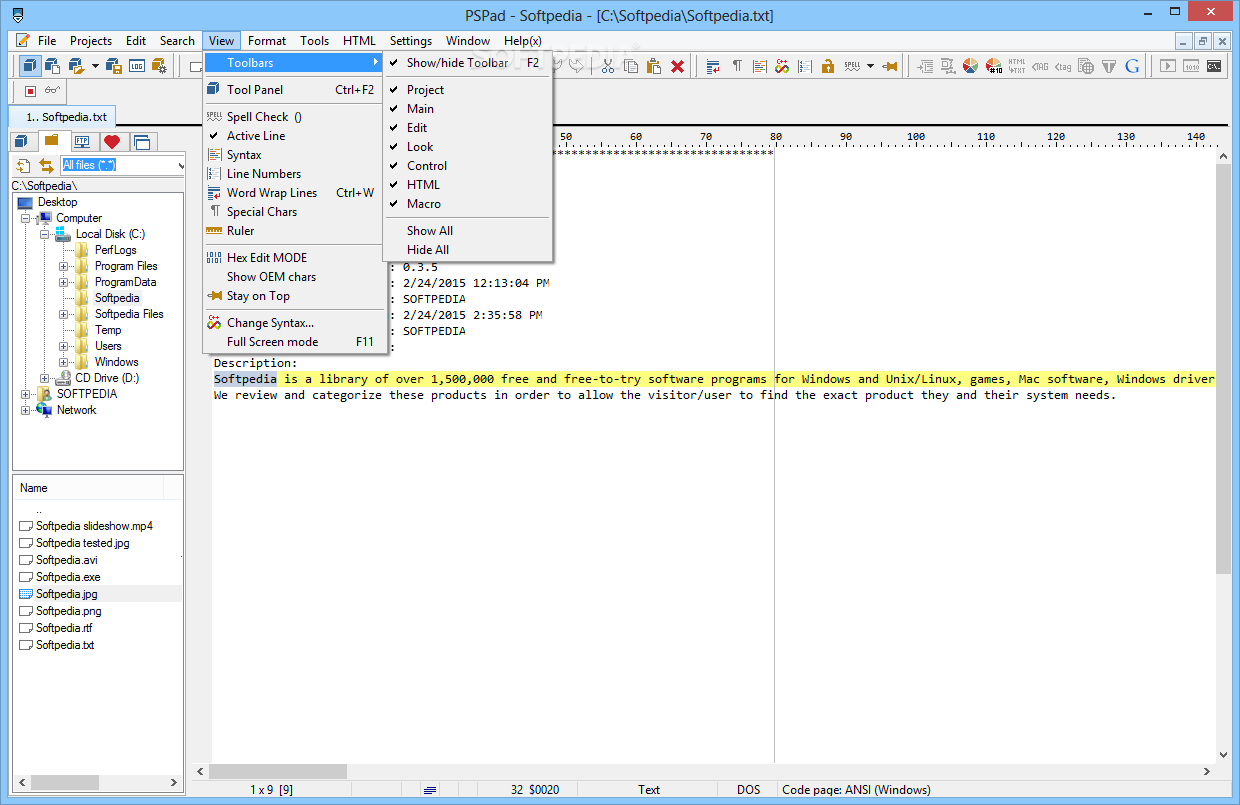Click the glasses icon beside macro record
The image size is (1240, 805).
[x=53, y=91]
